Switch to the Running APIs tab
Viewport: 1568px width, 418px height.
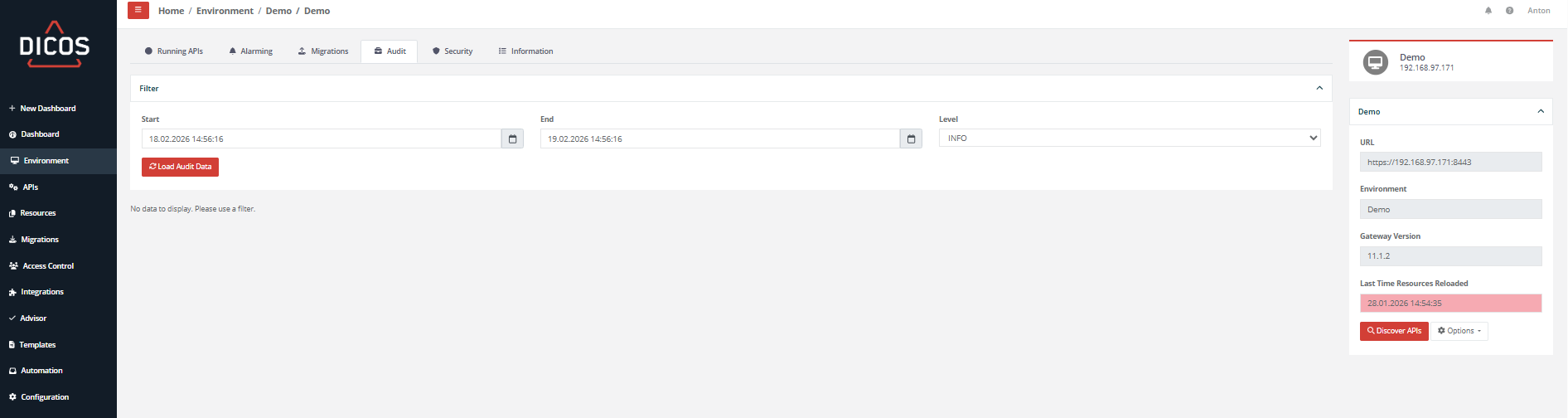174,51
